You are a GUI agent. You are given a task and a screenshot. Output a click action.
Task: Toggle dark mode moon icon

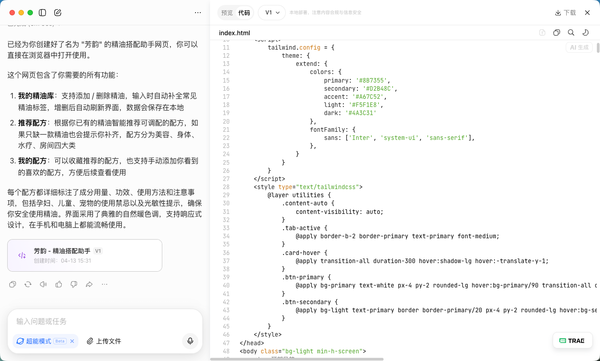tap(585, 33)
